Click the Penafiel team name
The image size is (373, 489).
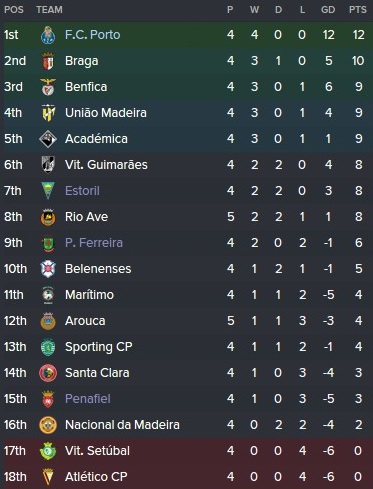(x=88, y=399)
